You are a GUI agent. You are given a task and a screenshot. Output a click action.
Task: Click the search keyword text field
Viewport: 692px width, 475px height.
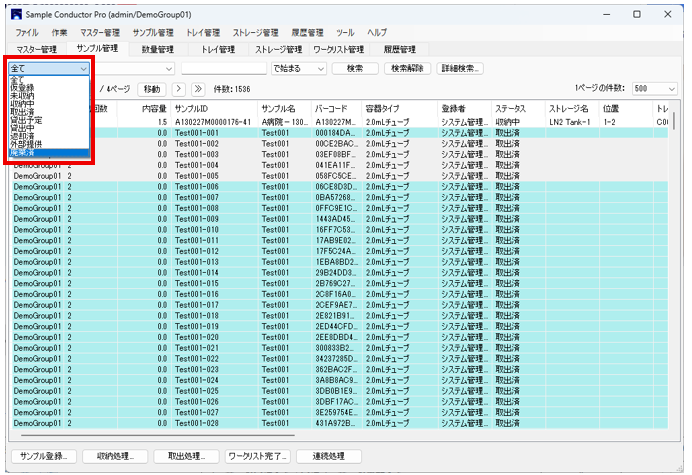click(223, 68)
